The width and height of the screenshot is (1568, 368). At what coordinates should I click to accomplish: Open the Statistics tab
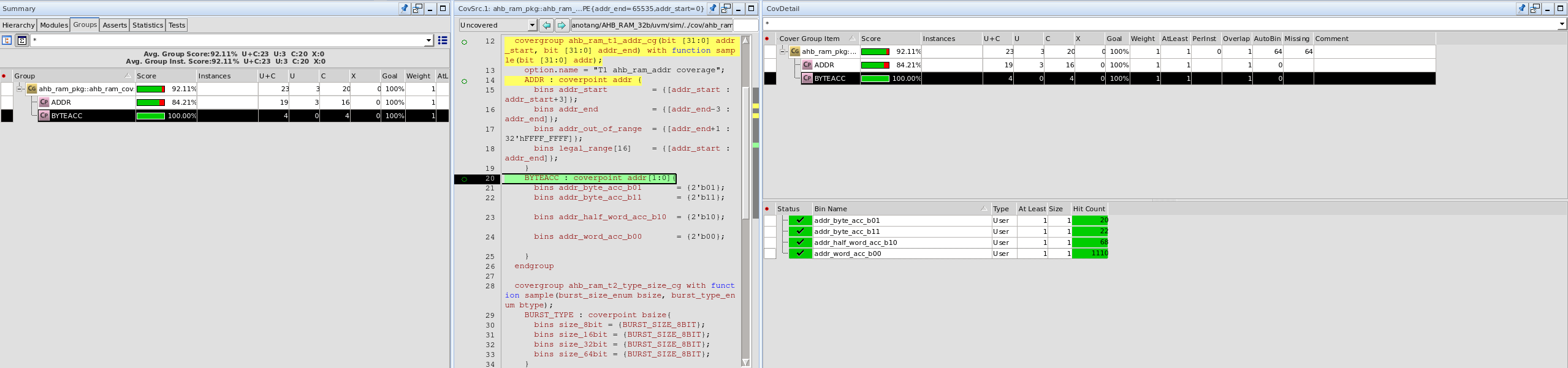(x=148, y=25)
